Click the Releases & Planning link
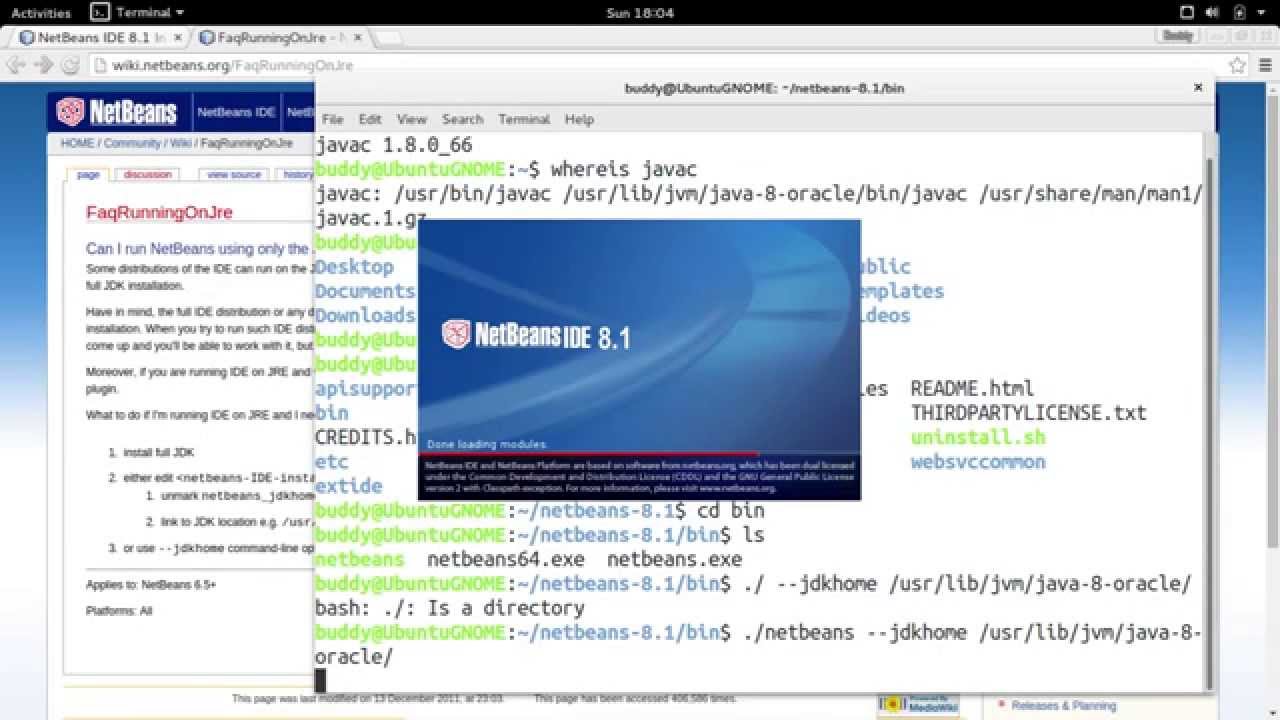This screenshot has width=1280, height=720. [1064, 705]
